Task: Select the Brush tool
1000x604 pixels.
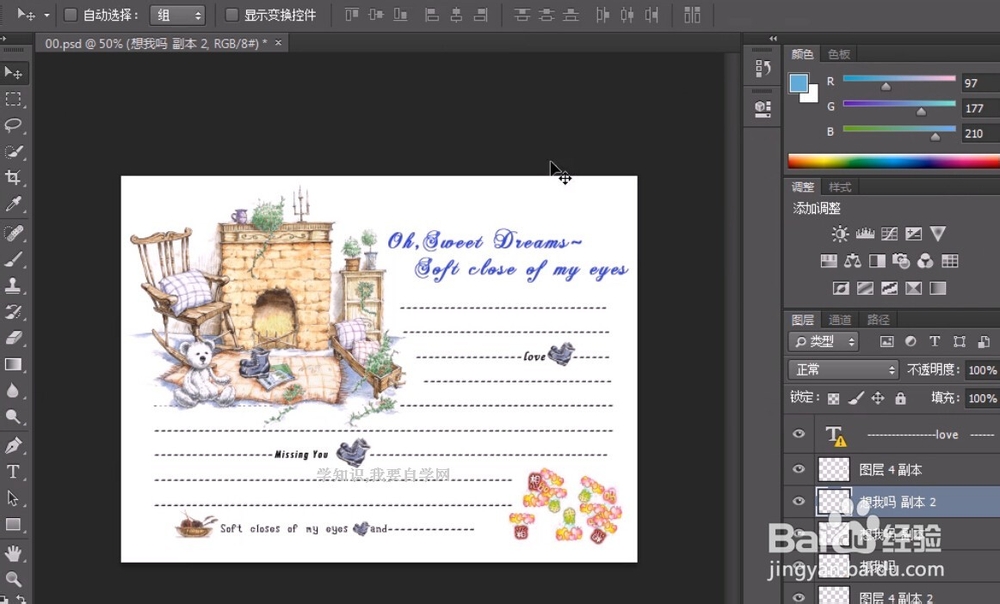Action: 13,259
